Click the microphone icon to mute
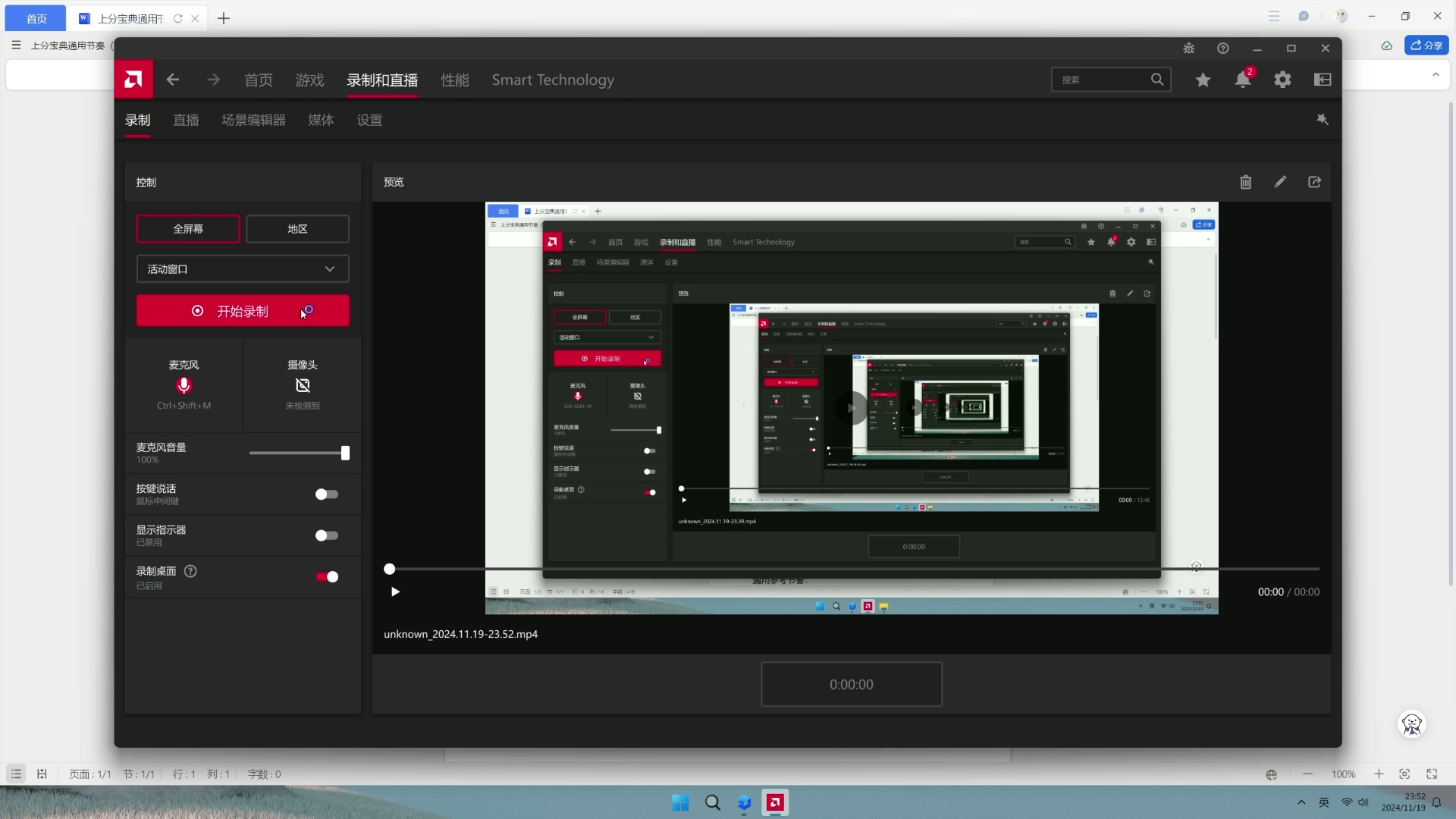 (x=184, y=385)
